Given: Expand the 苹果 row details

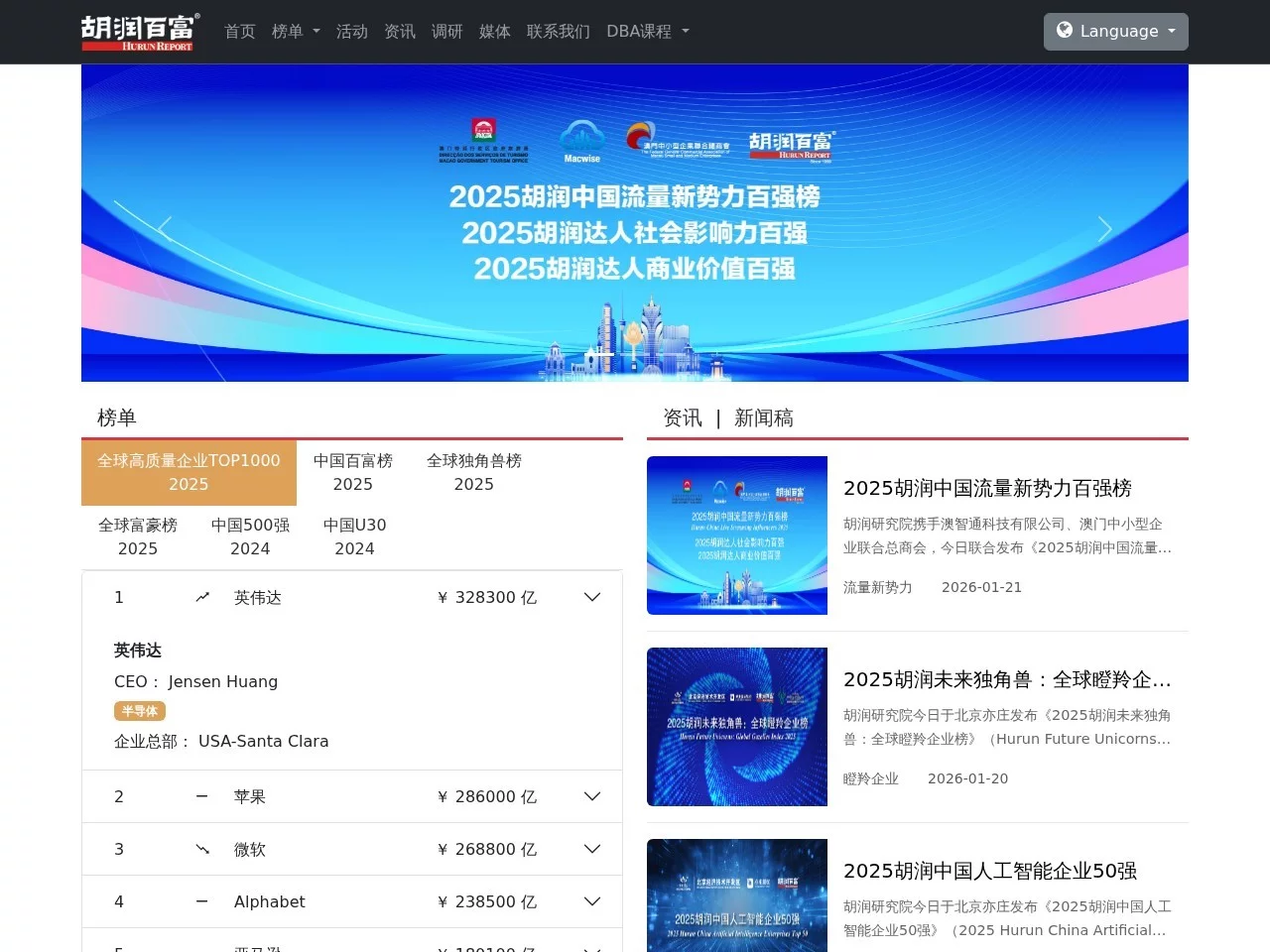Looking at the screenshot, I should click(x=592, y=796).
